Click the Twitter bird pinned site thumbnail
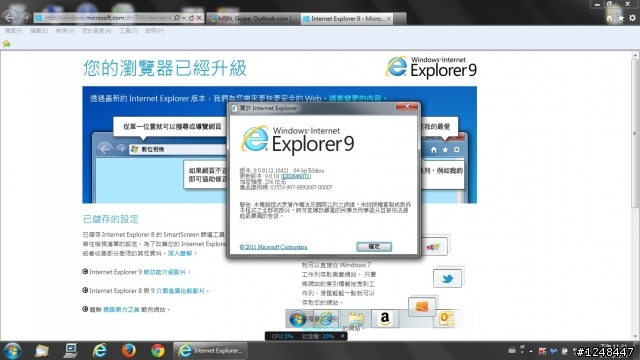 pos(447,278)
